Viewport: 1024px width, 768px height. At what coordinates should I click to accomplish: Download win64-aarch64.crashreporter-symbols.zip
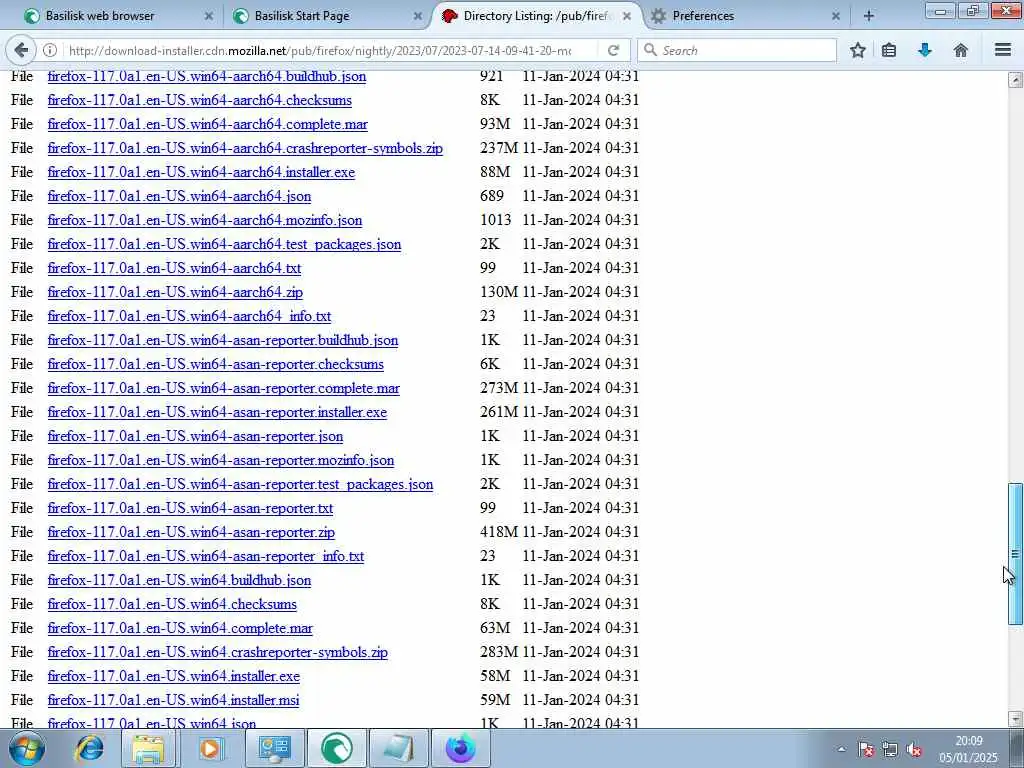245,148
